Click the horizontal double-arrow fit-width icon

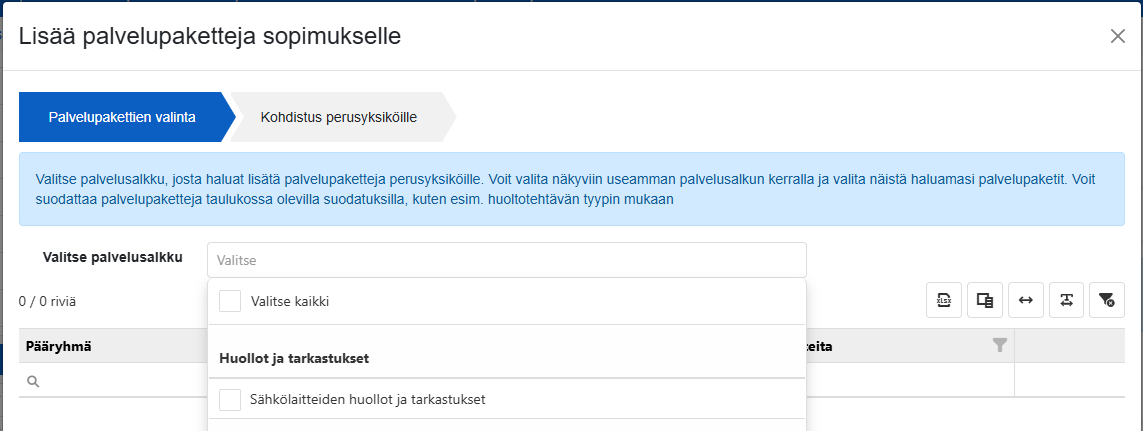click(1026, 300)
